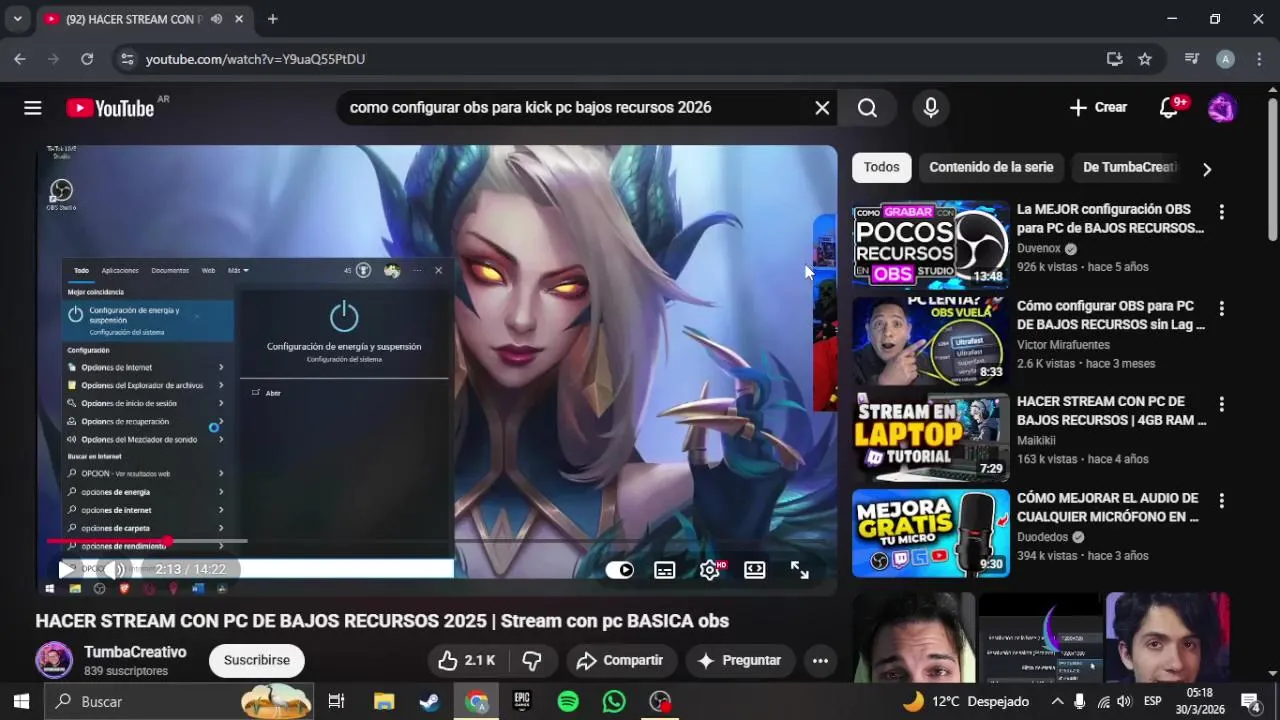Bookmark this page with the star
This screenshot has height=720, width=1280.
coord(1145,59)
